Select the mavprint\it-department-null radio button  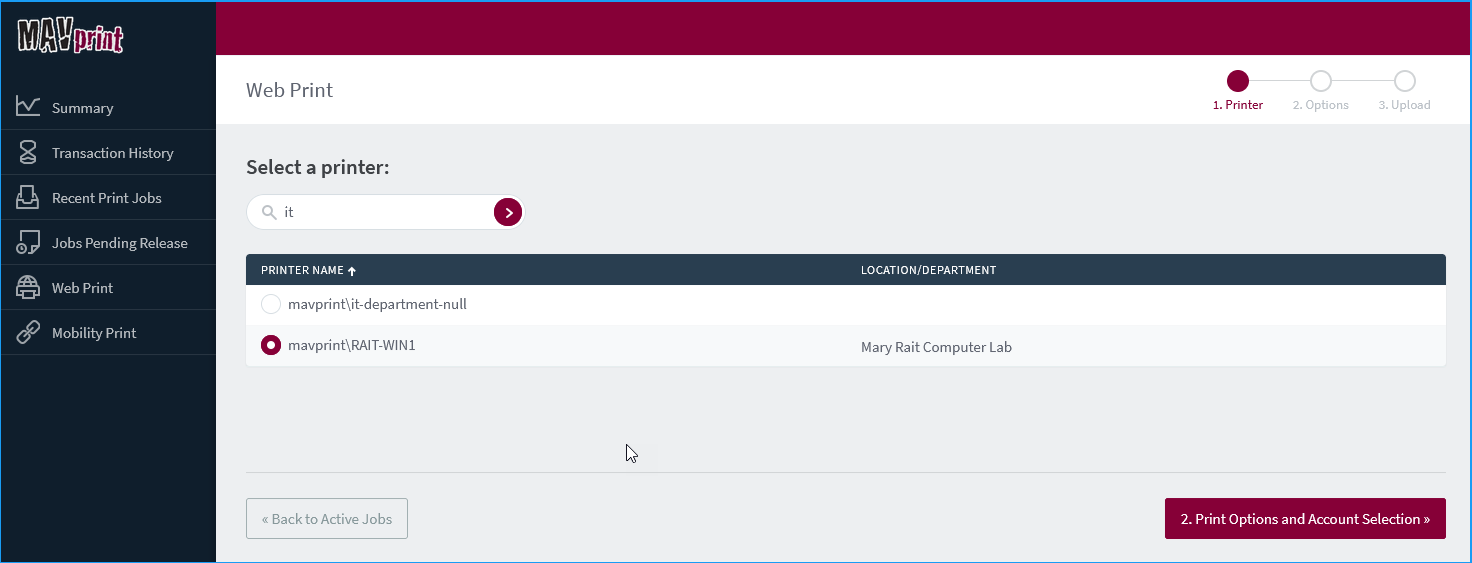coord(271,304)
